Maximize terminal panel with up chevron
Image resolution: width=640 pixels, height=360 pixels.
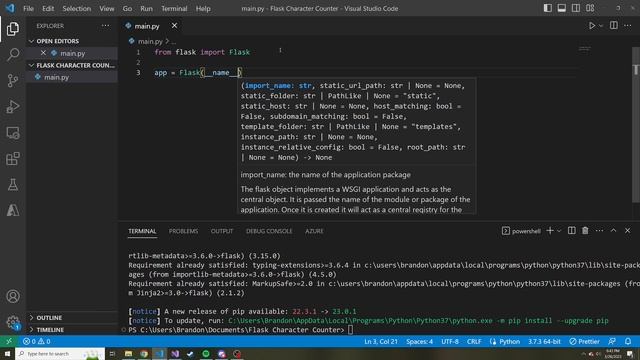point(613,231)
